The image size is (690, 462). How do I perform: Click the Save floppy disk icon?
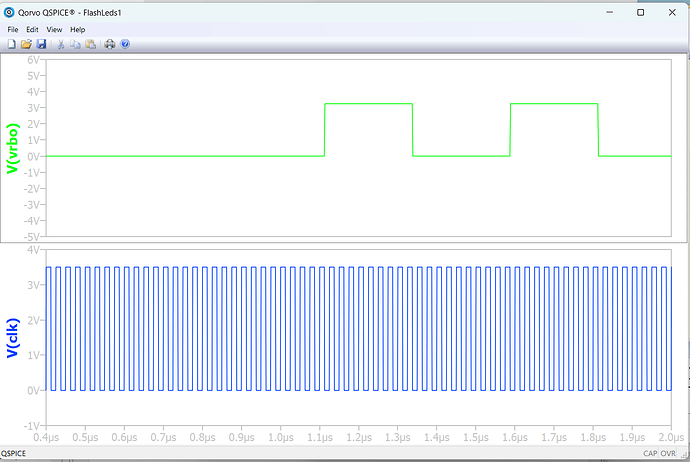point(41,44)
